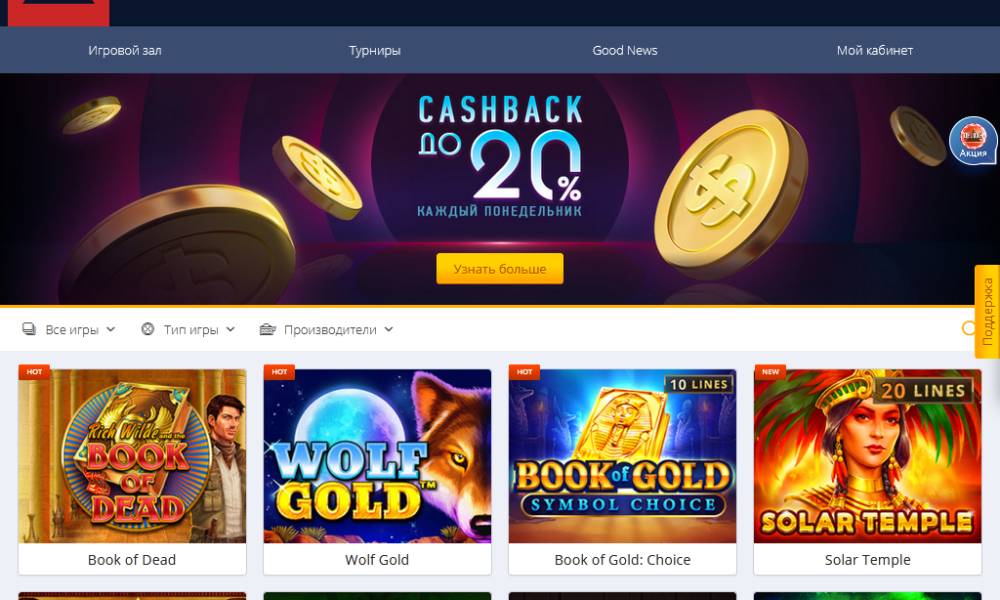
Task: Open the Акция promo badge icon
Action: [x=973, y=140]
